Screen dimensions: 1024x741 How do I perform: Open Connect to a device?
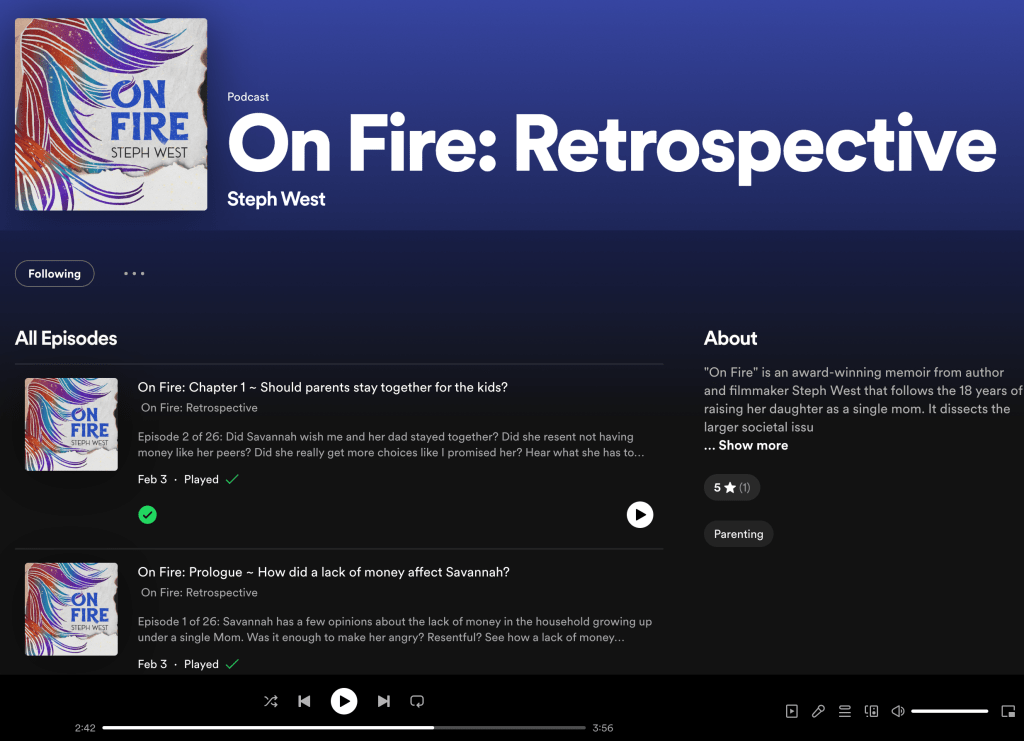[871, 711]
